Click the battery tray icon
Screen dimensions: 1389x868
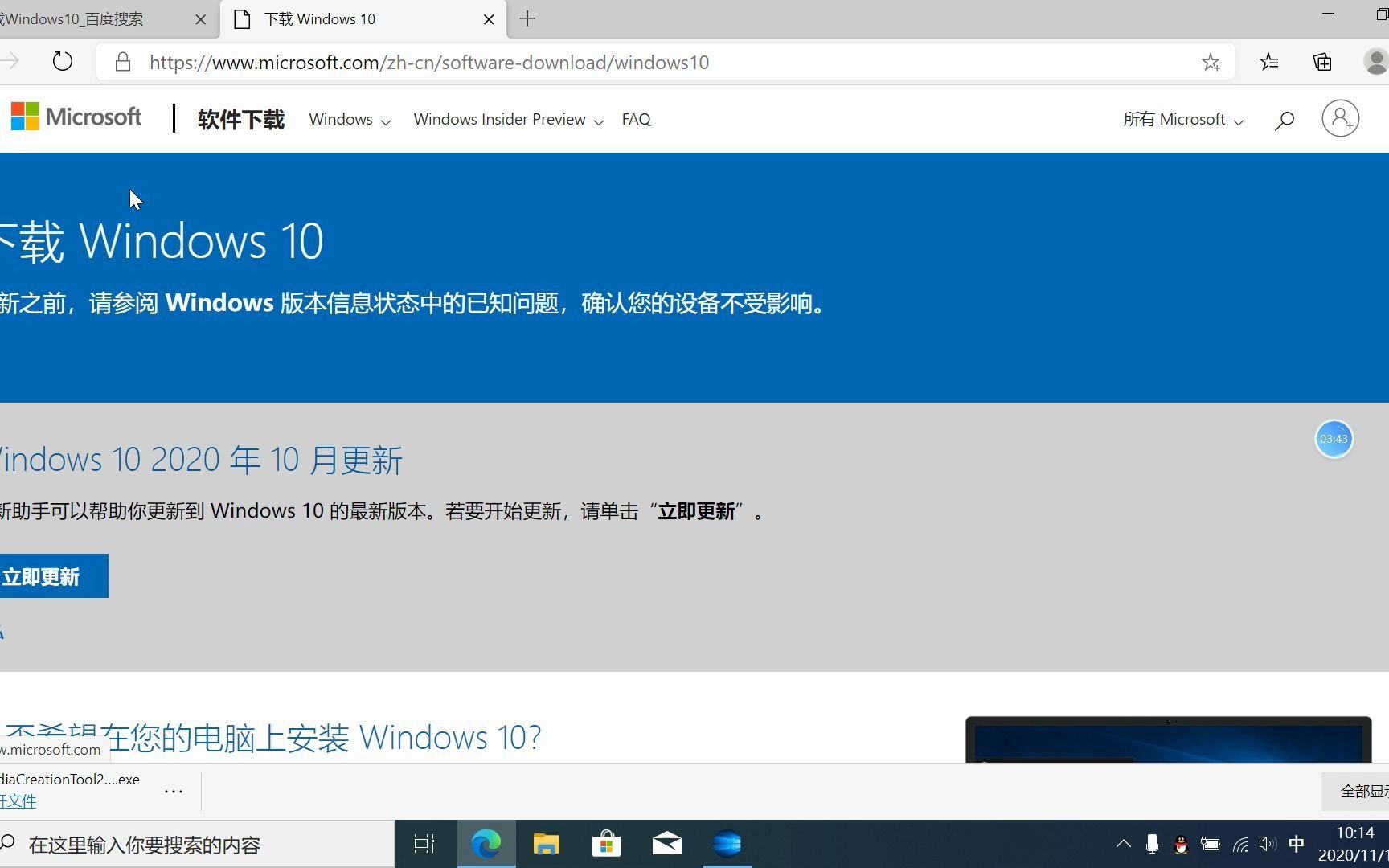(1210, 844)
